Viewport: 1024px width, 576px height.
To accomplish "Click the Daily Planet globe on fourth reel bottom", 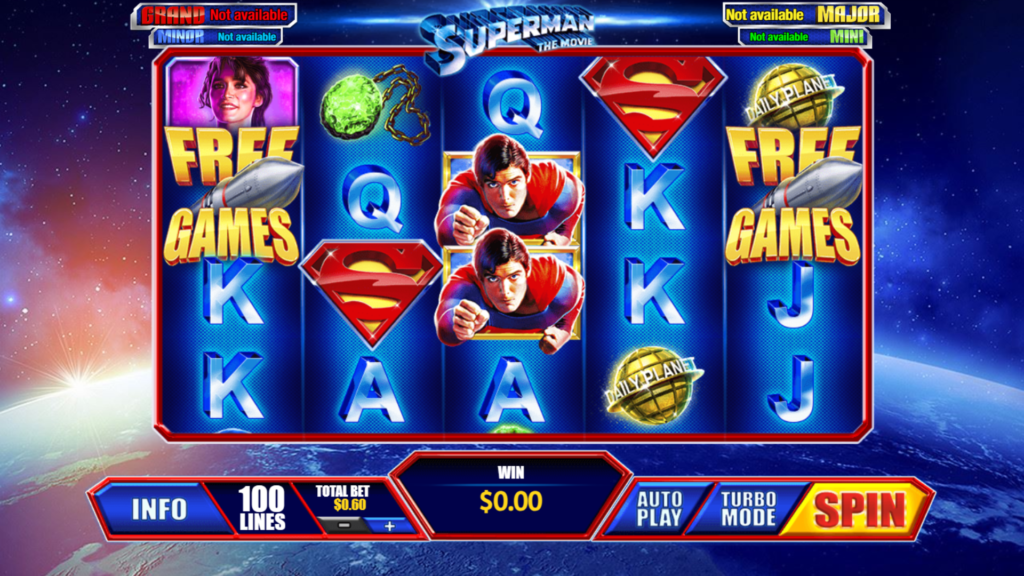I will (x=653, y=385).
